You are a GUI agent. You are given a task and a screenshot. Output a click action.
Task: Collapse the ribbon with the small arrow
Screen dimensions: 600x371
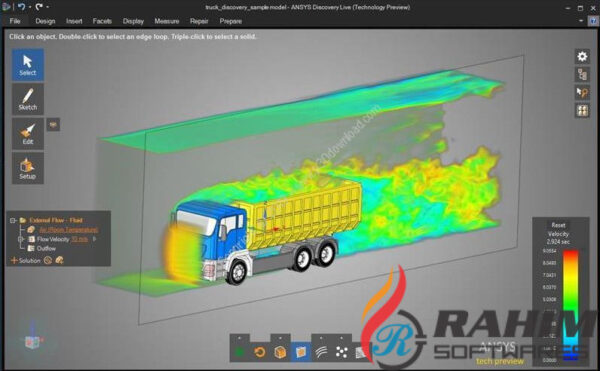click(581, 21)
